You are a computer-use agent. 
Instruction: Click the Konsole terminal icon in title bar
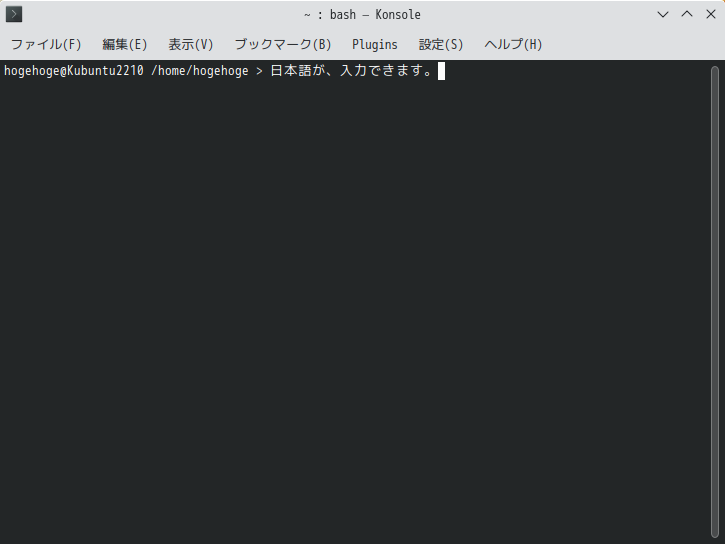14,14
